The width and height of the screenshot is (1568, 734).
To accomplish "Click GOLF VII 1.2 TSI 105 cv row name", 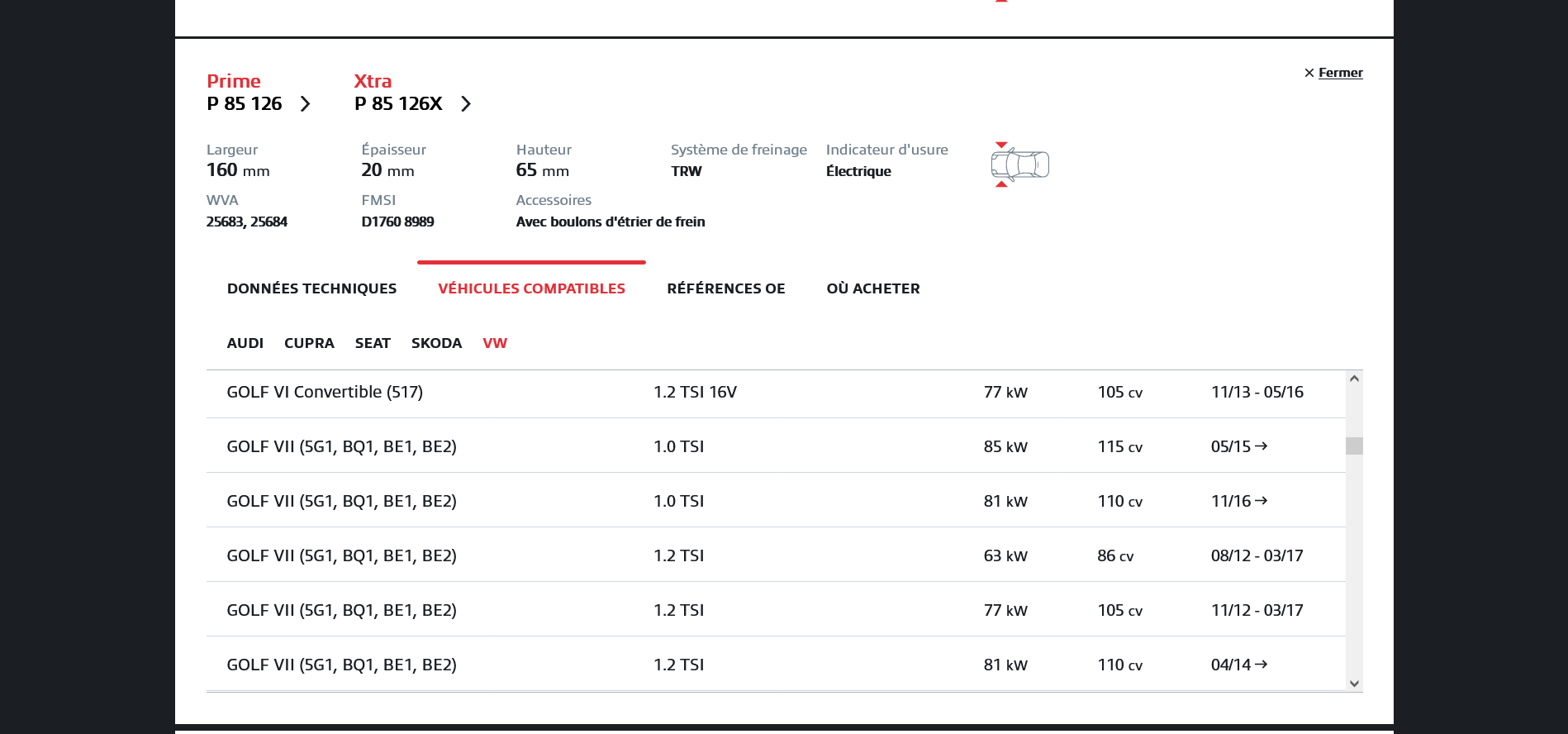I will [342, 610].
